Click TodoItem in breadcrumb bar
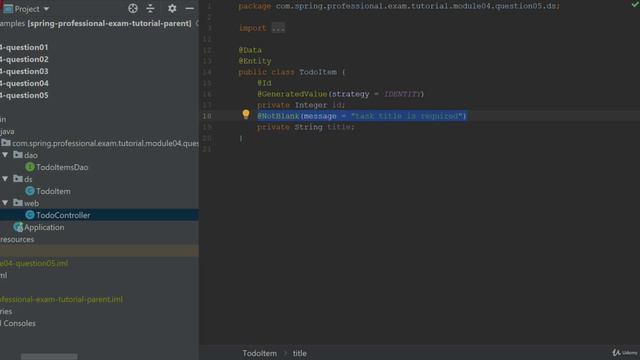640x360 pixels. pos(260,353)
